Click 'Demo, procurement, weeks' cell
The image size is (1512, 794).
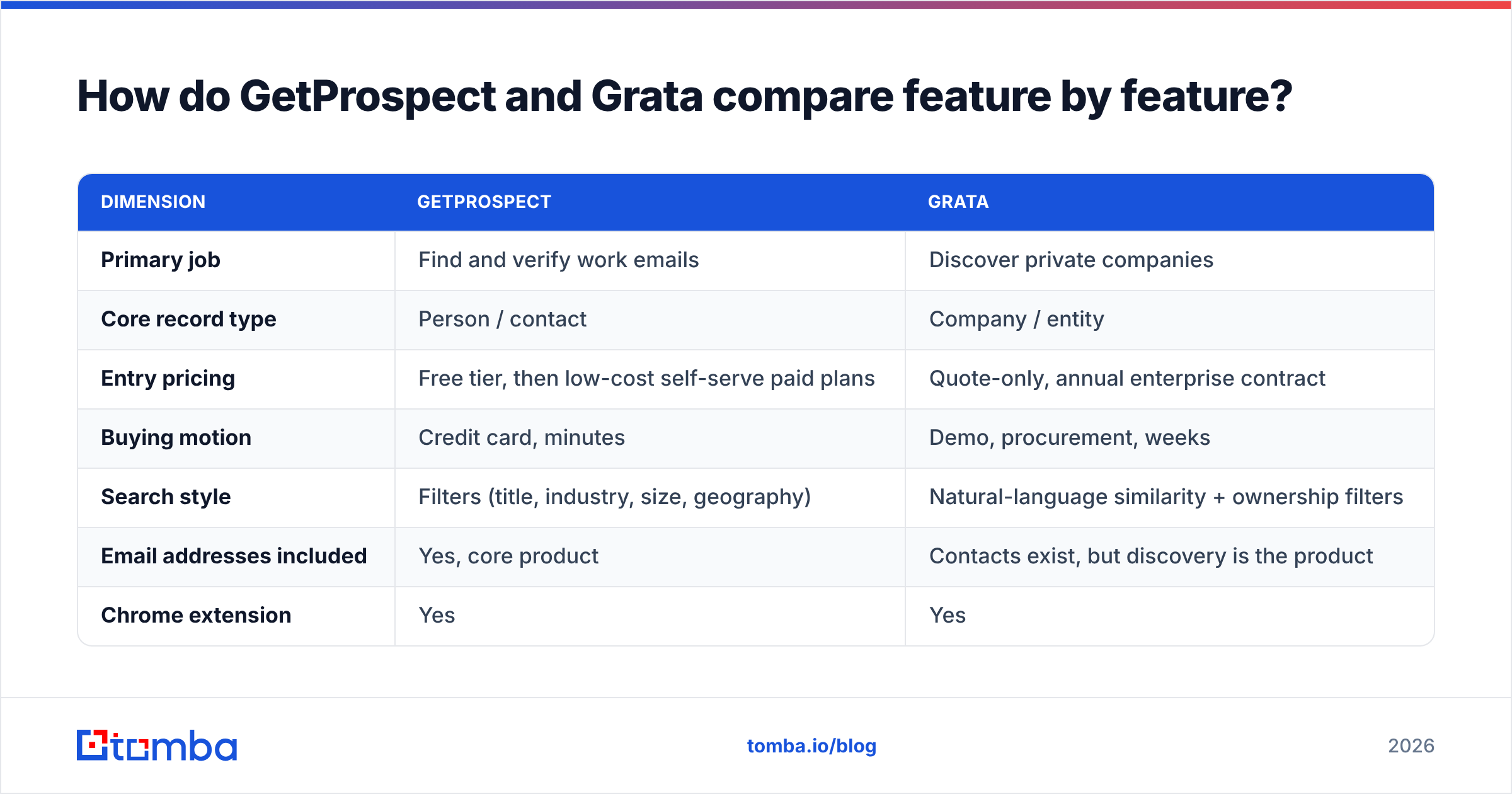[1070, 438]
